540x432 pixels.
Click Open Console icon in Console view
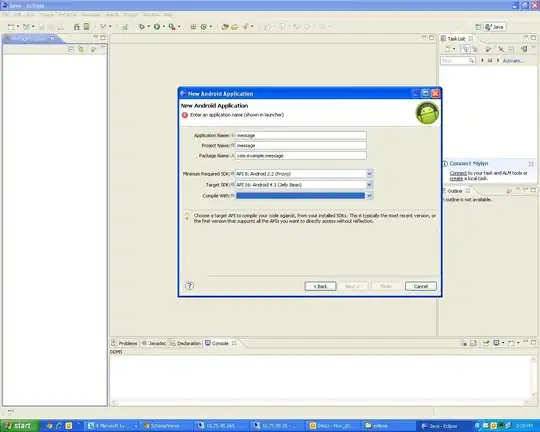(511, 343)
